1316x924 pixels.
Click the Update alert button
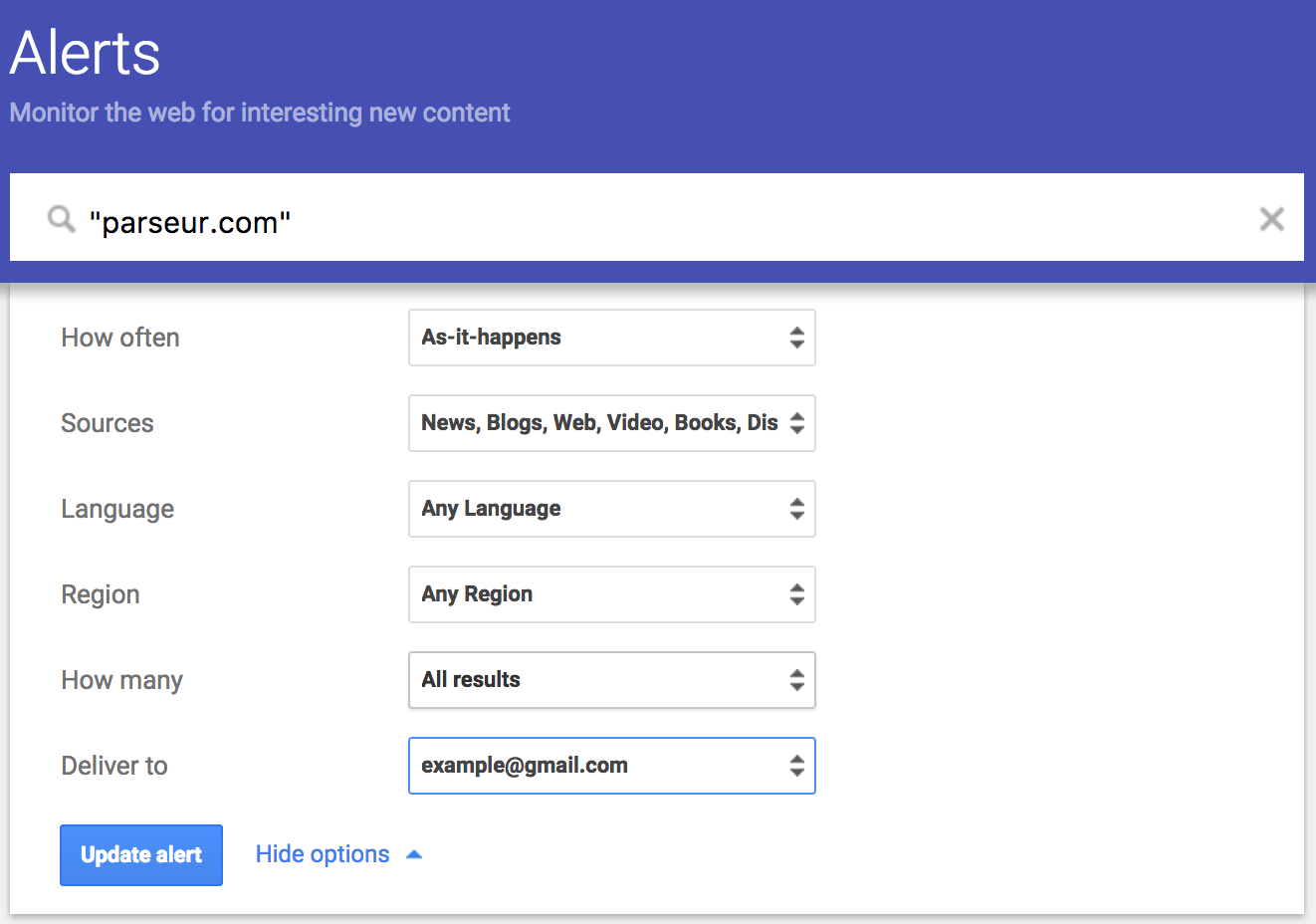click(x=140, y=854)
